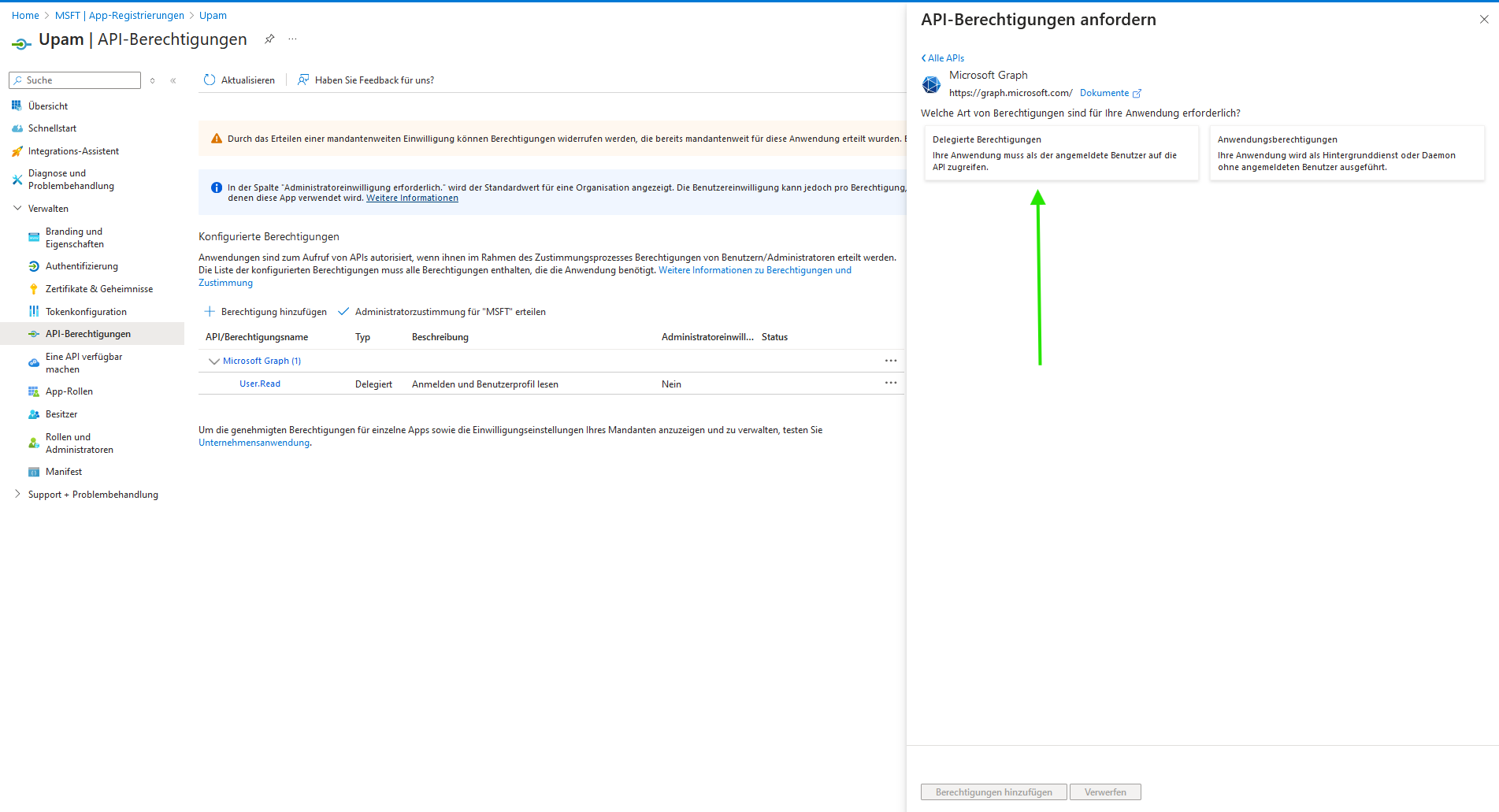
Task: Click the plus icon for Berechtigung hinzufügen
Action: click(210, 312)
